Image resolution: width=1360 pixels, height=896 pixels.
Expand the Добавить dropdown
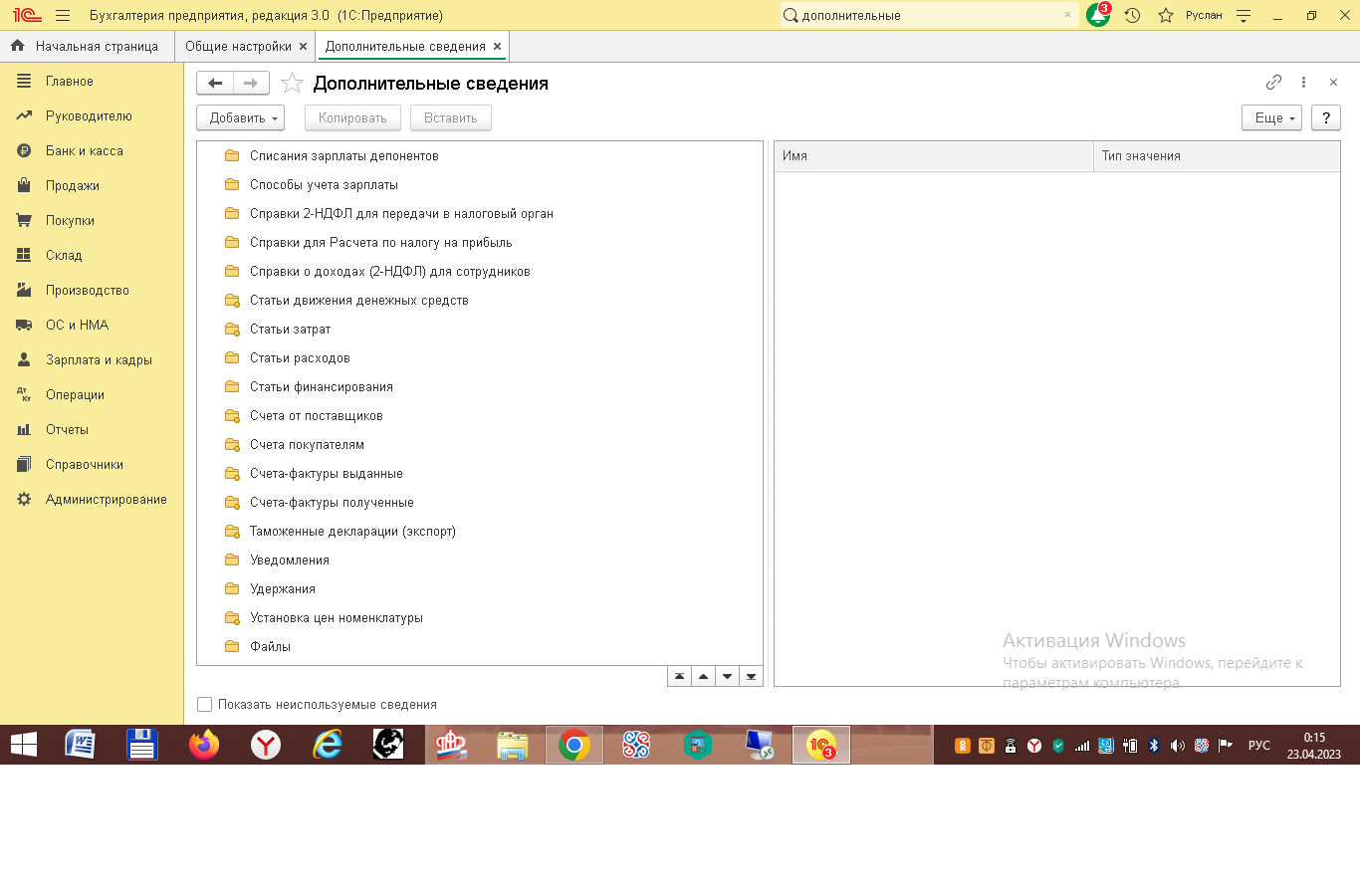(x=240, y=117)
